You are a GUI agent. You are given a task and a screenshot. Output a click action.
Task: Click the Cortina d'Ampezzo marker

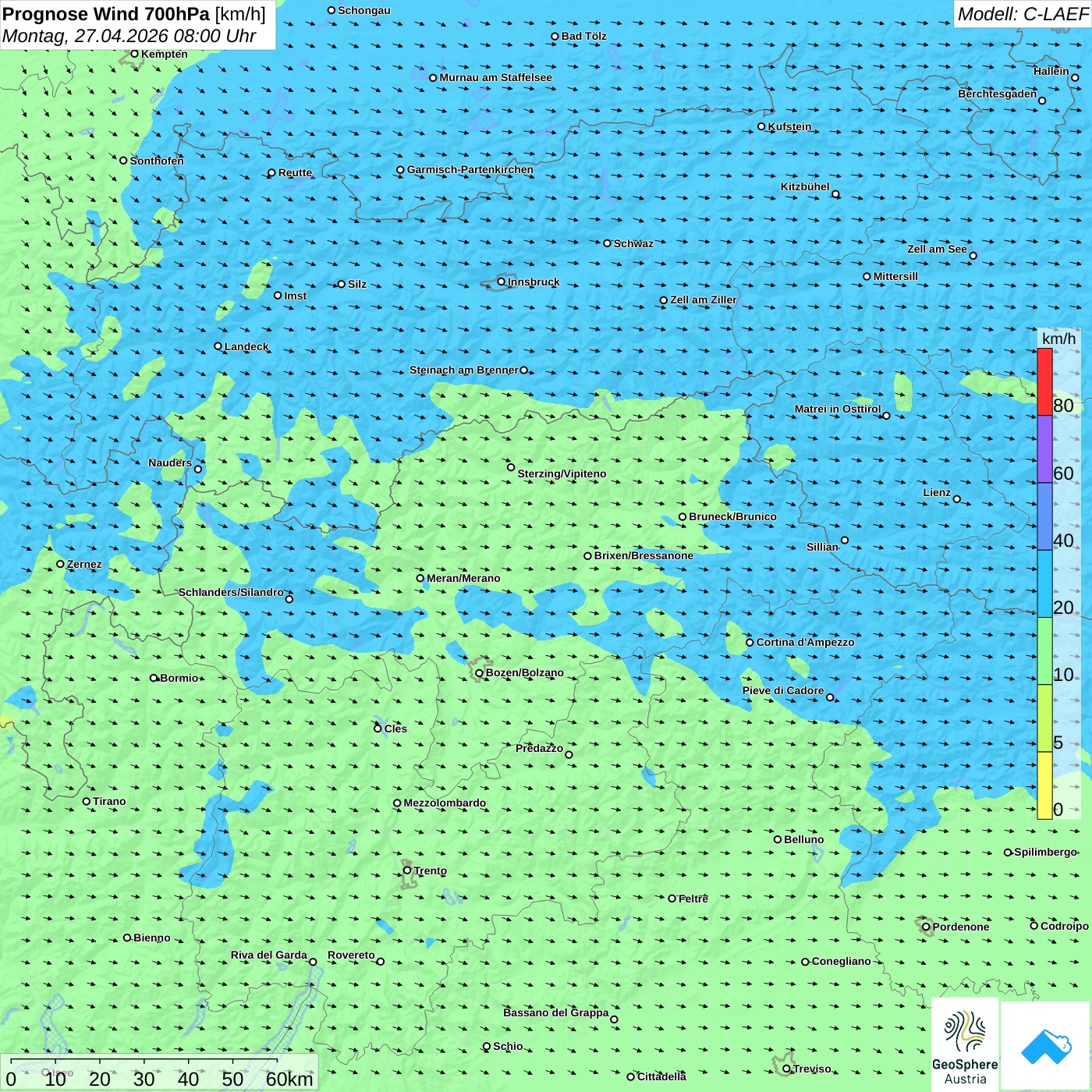coord(750,643)
